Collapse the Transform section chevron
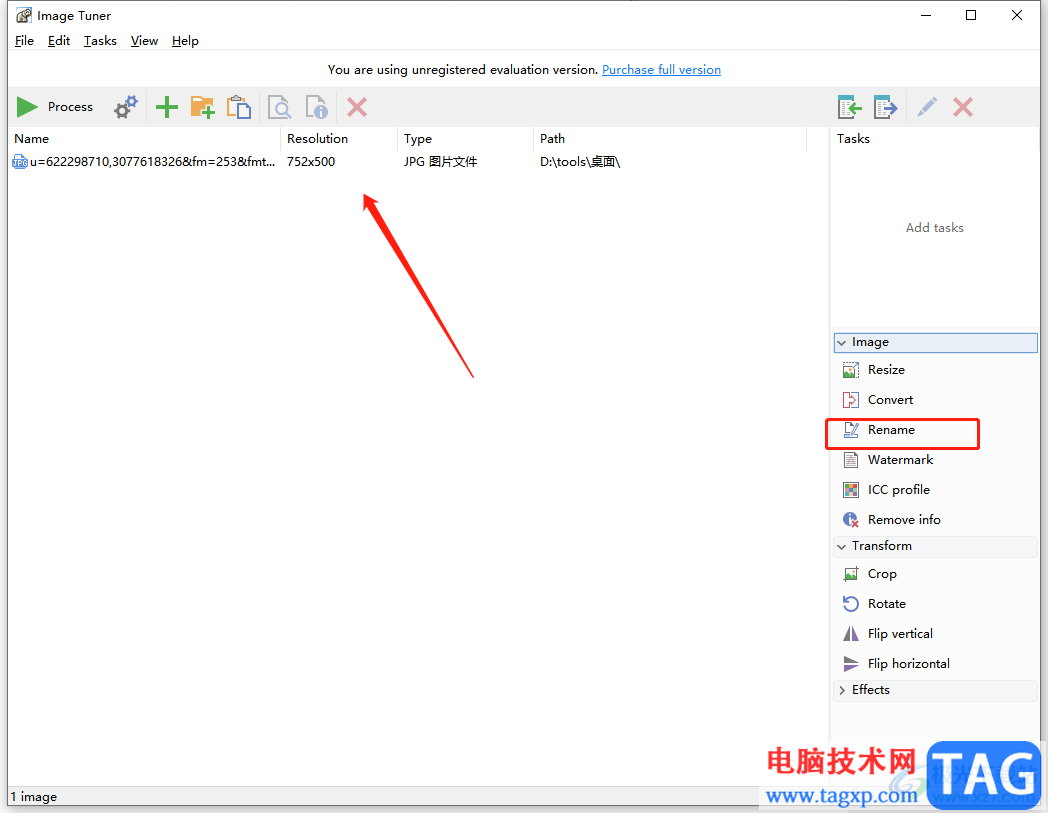This screenshot has width=1048, height=813. pyautogui.click(x=841, y=546)
